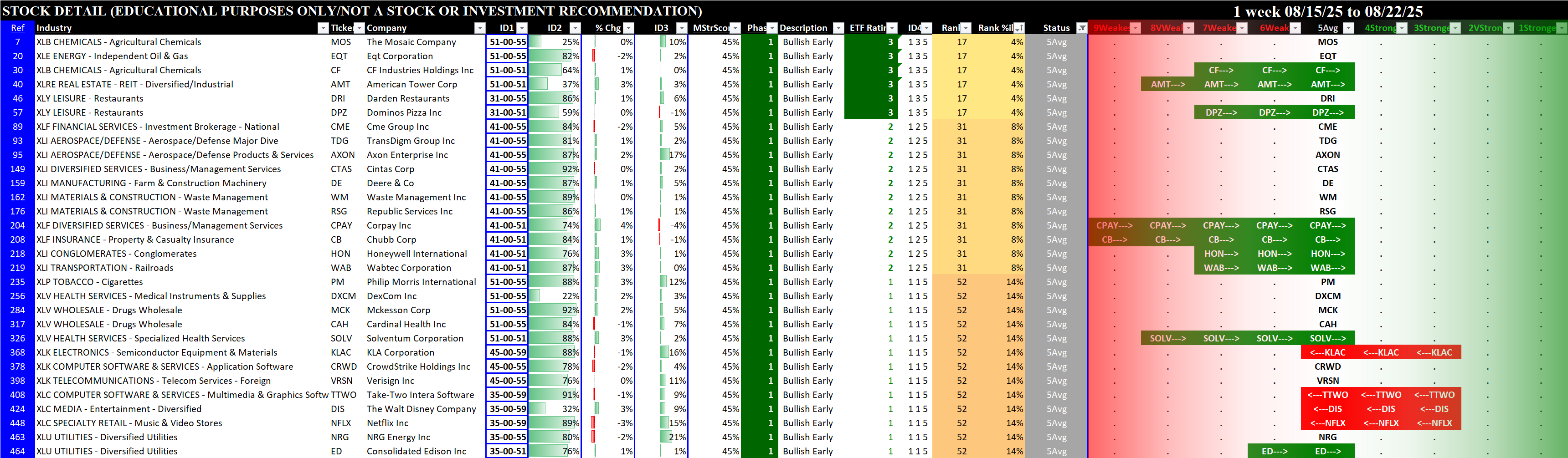This screenshot has width=1568, height=458.
Task: Click the Ref column header
Action: (18, 28)
